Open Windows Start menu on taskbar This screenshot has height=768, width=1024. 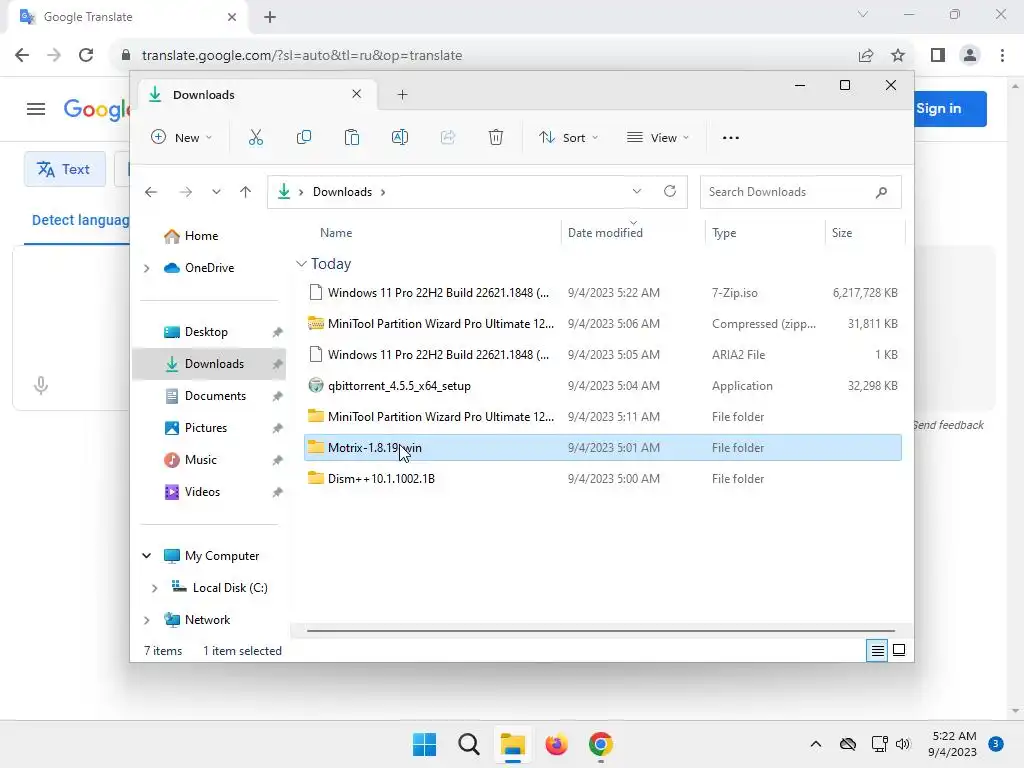click(x=424, y=744)
